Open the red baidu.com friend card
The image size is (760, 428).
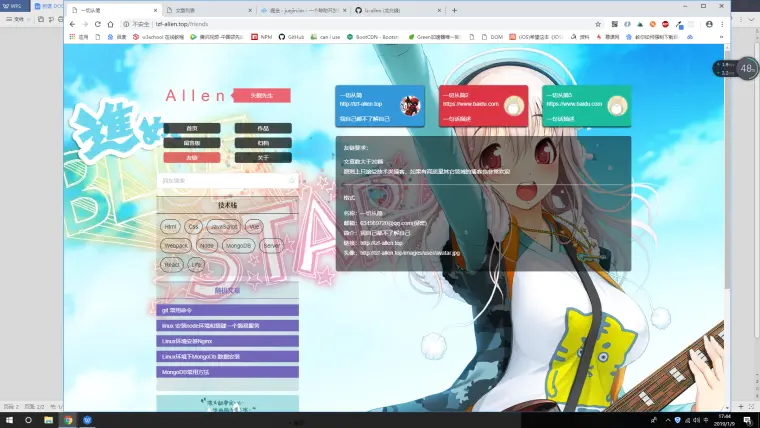point(483,106)
